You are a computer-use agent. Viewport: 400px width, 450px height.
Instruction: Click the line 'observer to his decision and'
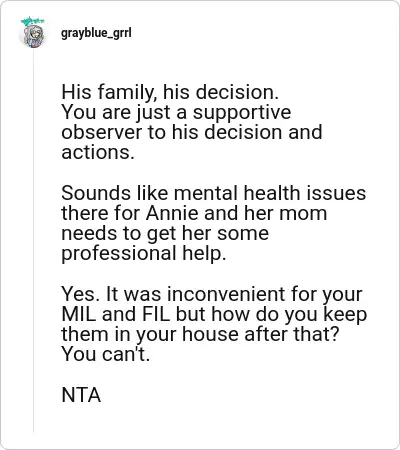coord(192,132)
